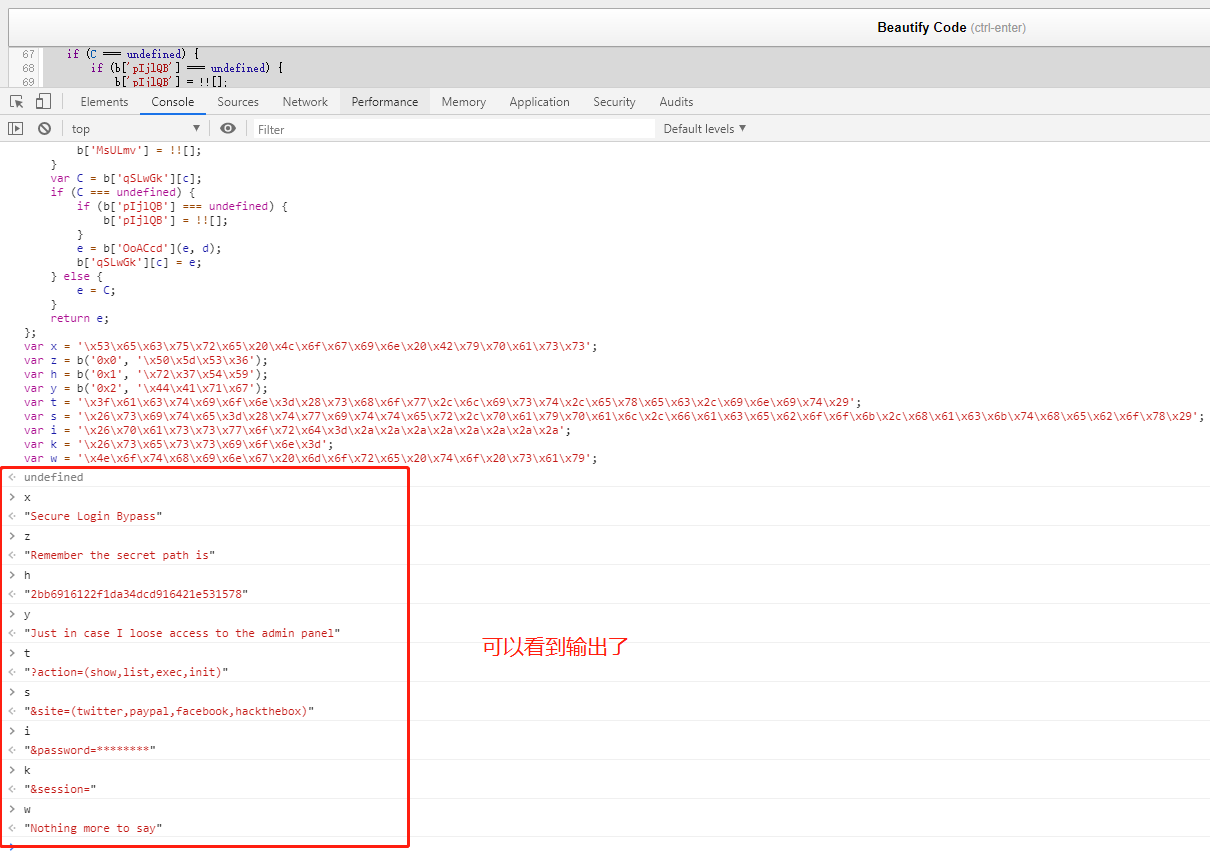1210x862 pixels.
Task: Switch to the Application tab
Action: tap(539, 102)
